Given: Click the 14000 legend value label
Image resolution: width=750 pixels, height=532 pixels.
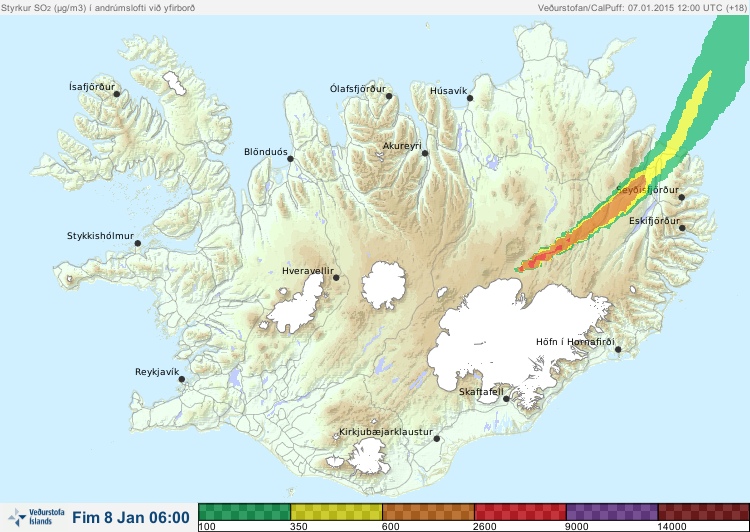Looking at the screenshot, I should (673, 527).
